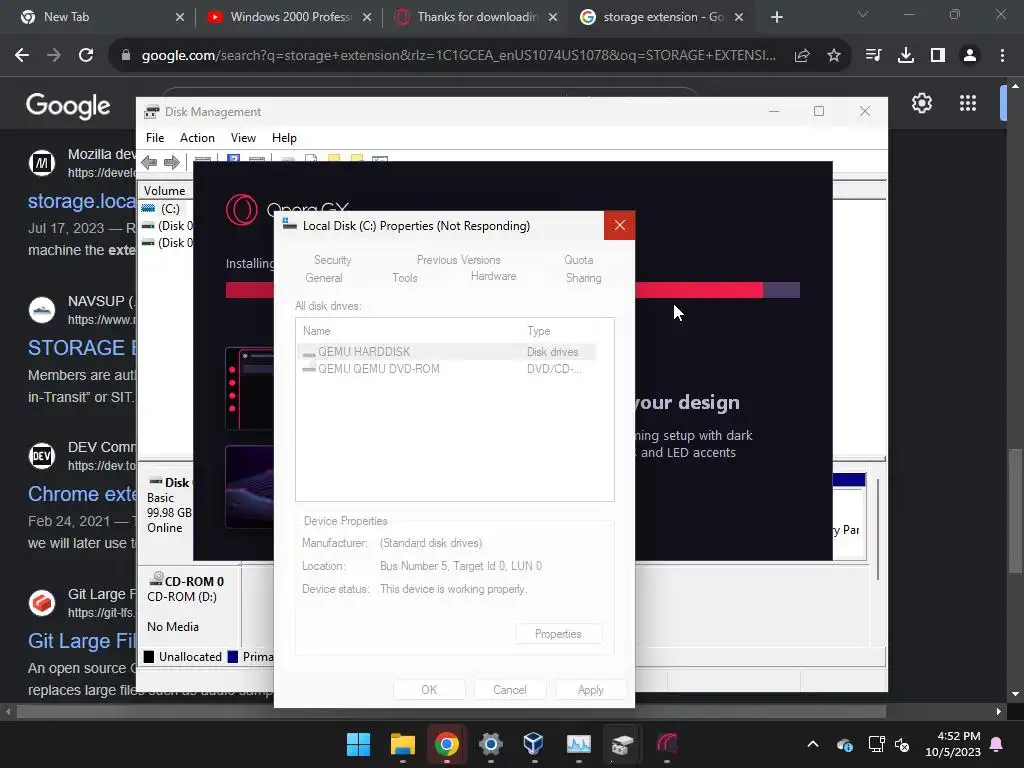
Task: Open the notification bell in the tray
Action: [x=997, y=744]
